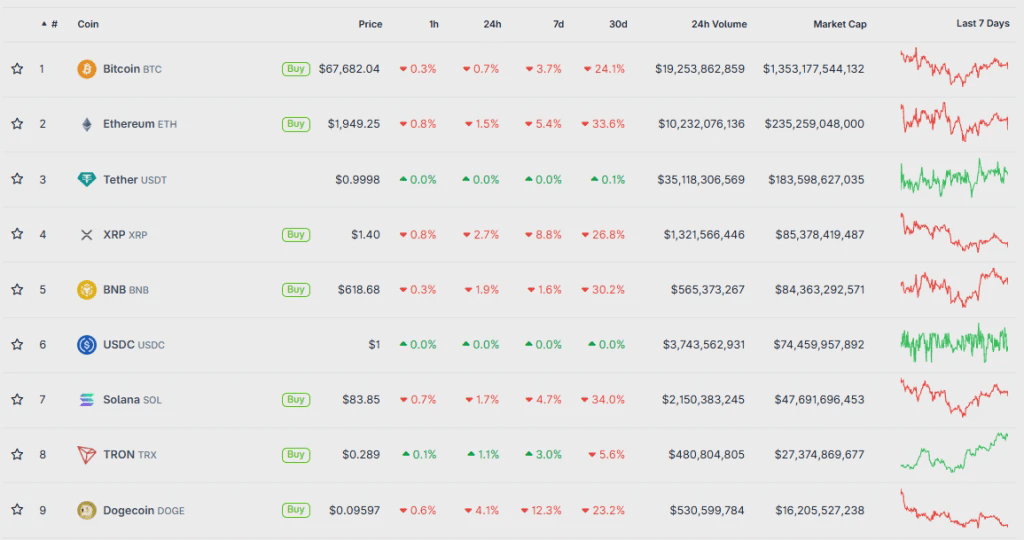Click the BNB logo icon
Image resolution: width=1024 pixels, height=540 pixels.
[87, 290]
